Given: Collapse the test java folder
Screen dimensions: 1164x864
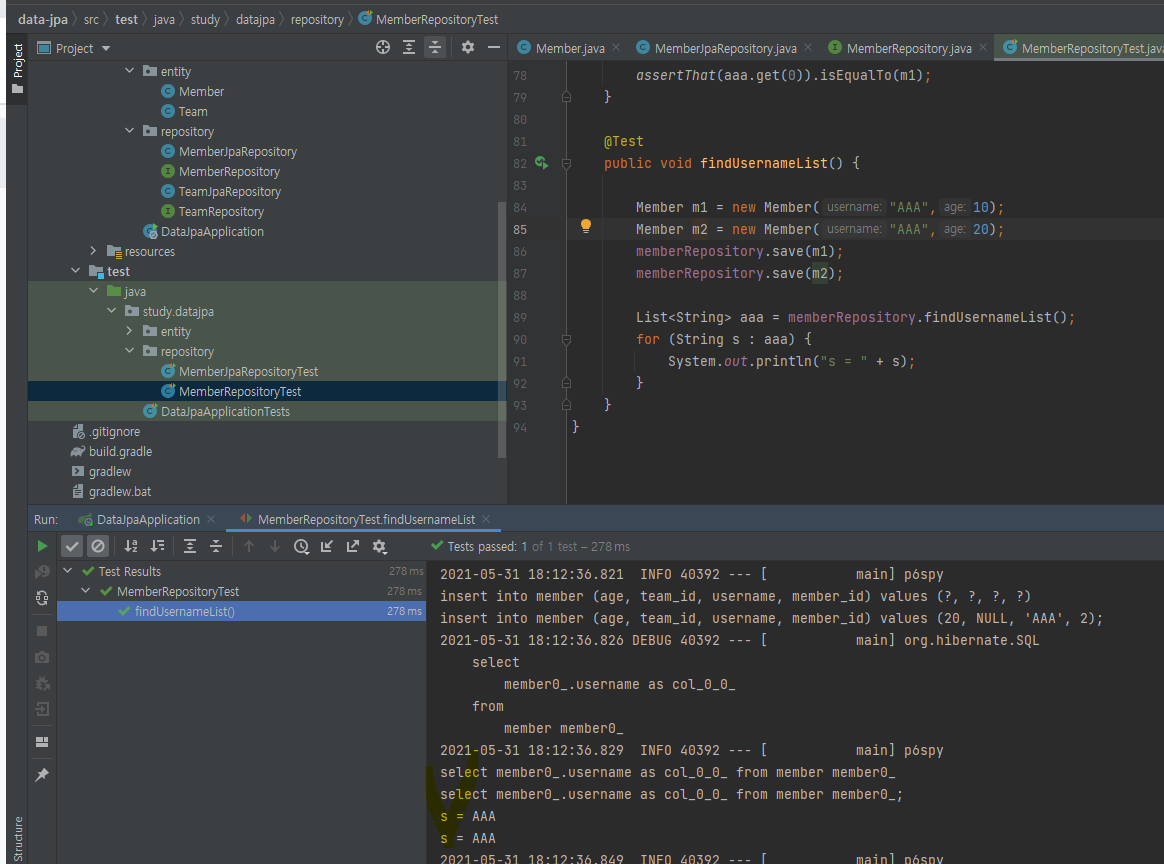Looking at the screenshot, I should (x=93, y=291).
